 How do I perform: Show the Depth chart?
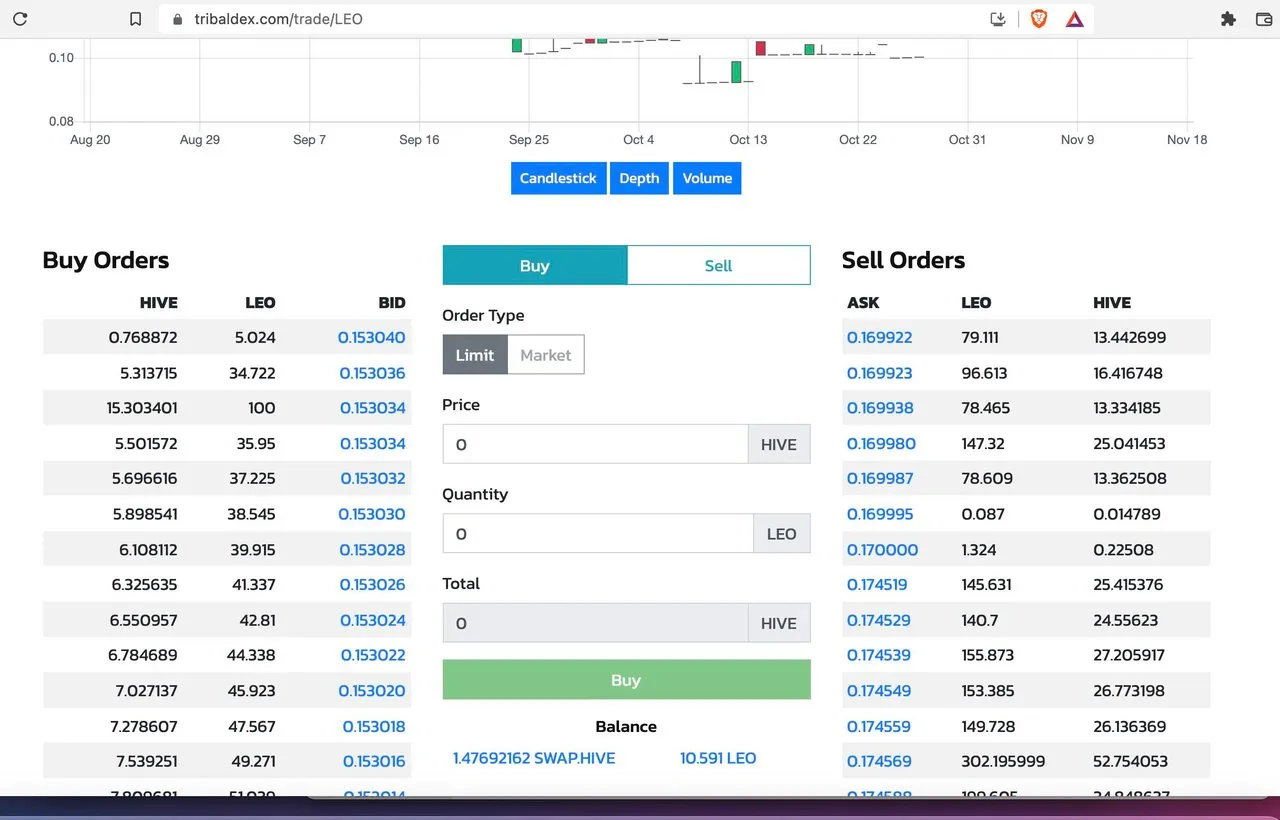(x=639, y=178)
